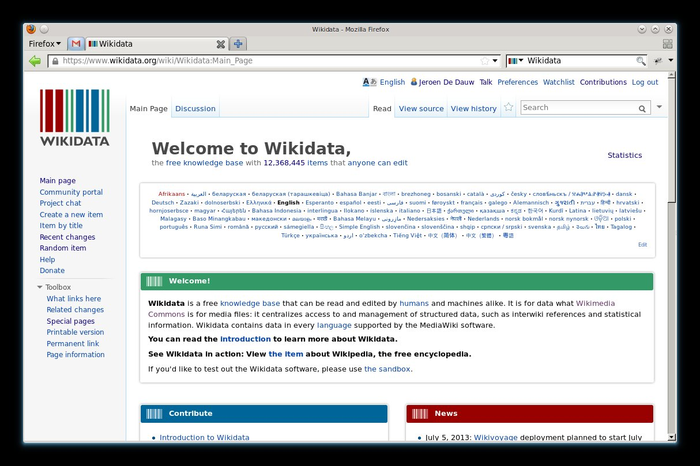Image resolution: width=700 pixels, height=466 pixels.
Task: Click the scrollbar up arrow
Action: (x=671, y=76)
